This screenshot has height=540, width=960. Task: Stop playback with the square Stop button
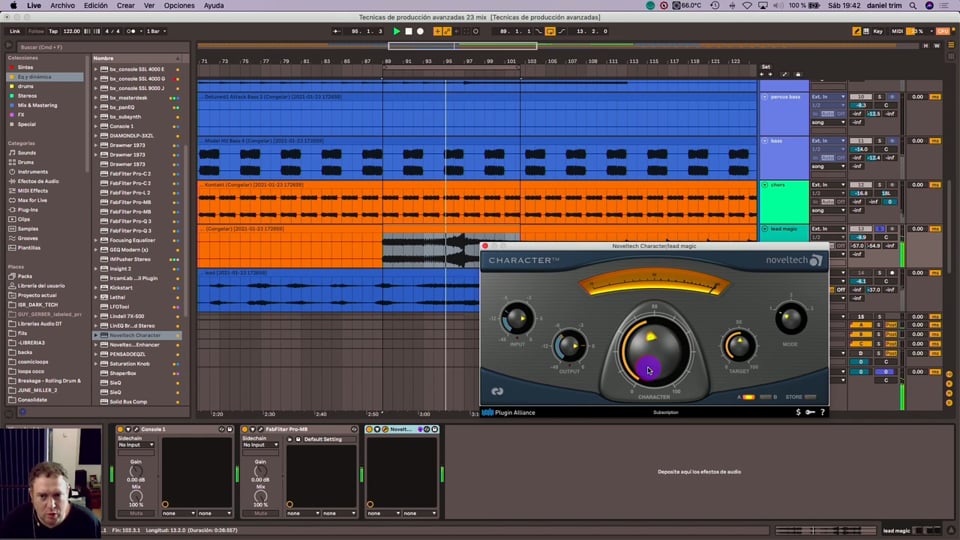click(408, 31)
